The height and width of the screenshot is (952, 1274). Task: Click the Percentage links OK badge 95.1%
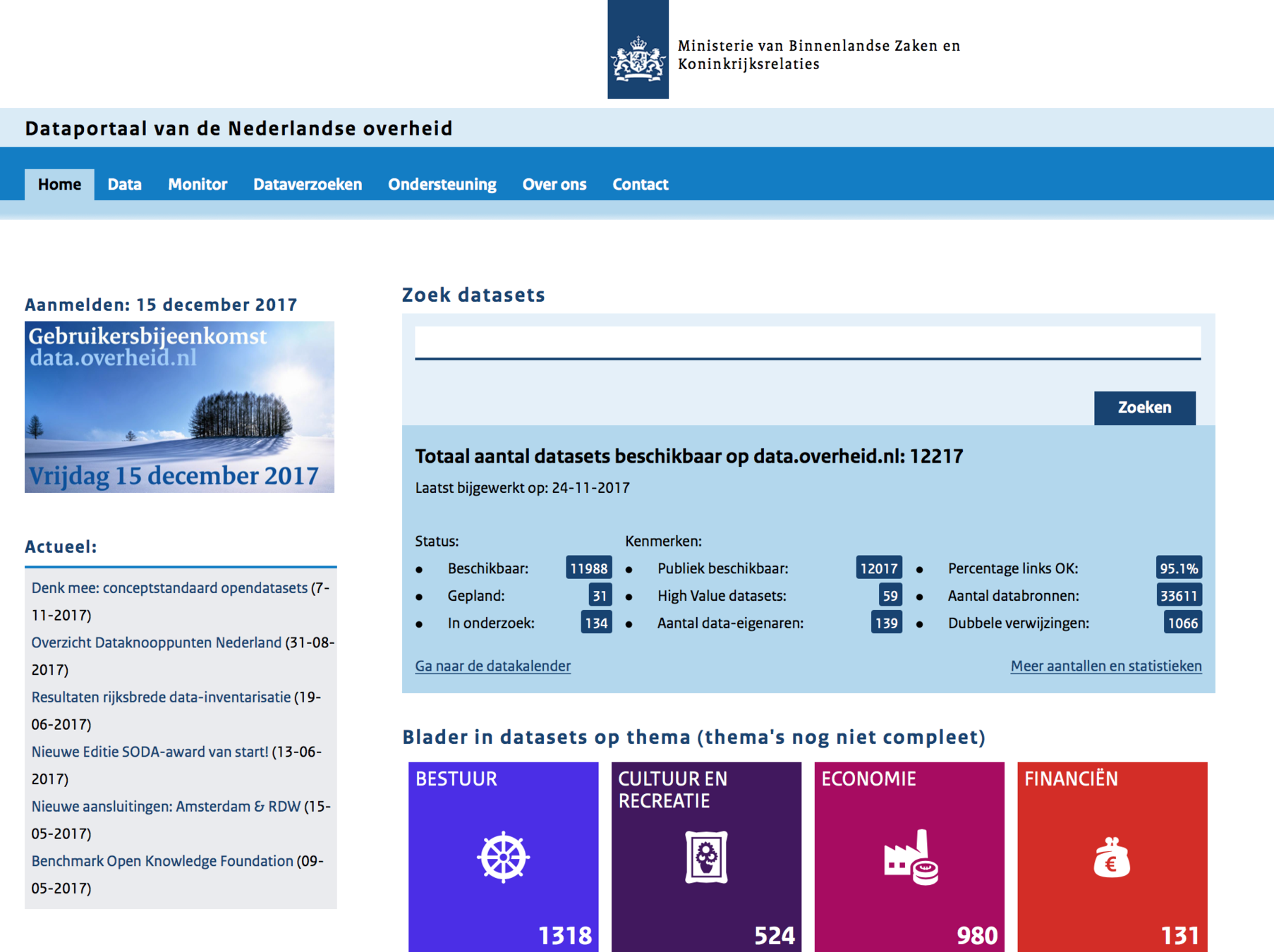pos(1179,568)
